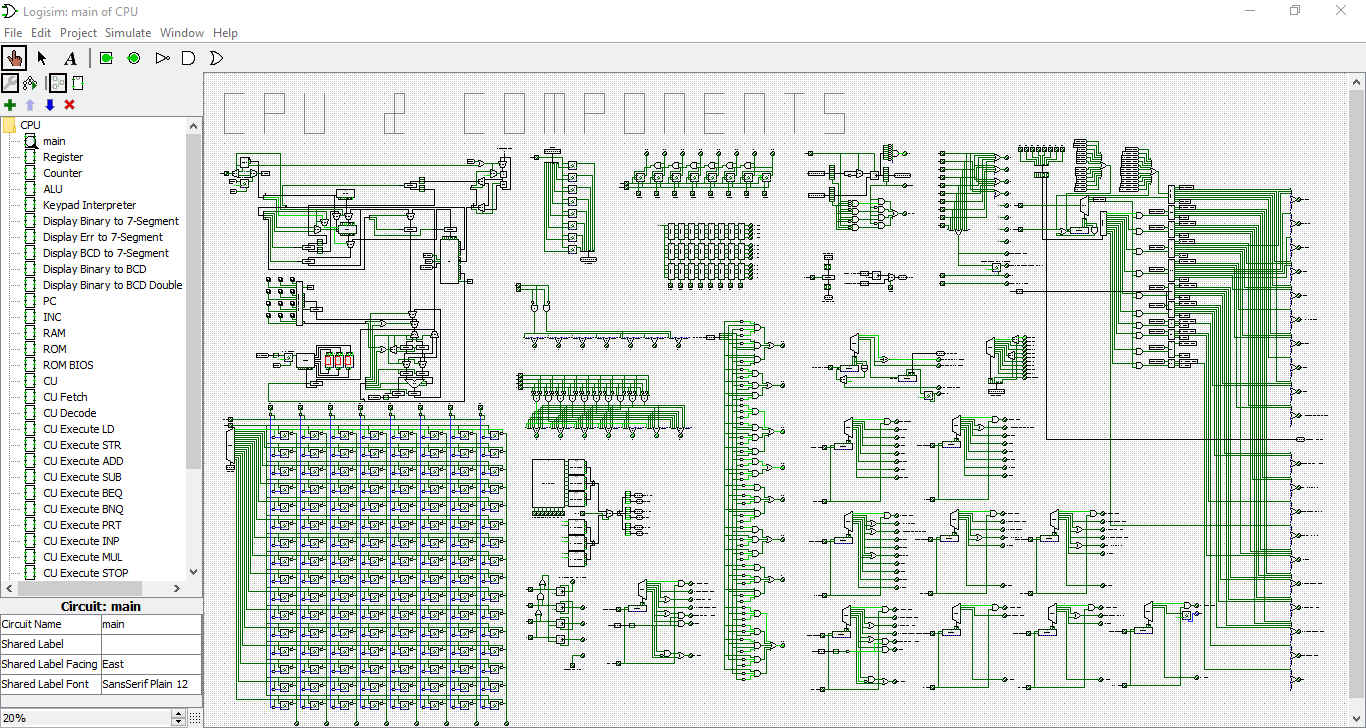The width and height of the screenshot is (1366, 728).
Task: Increase zoom with the stepper up arrow
Action: pos(179,714)
